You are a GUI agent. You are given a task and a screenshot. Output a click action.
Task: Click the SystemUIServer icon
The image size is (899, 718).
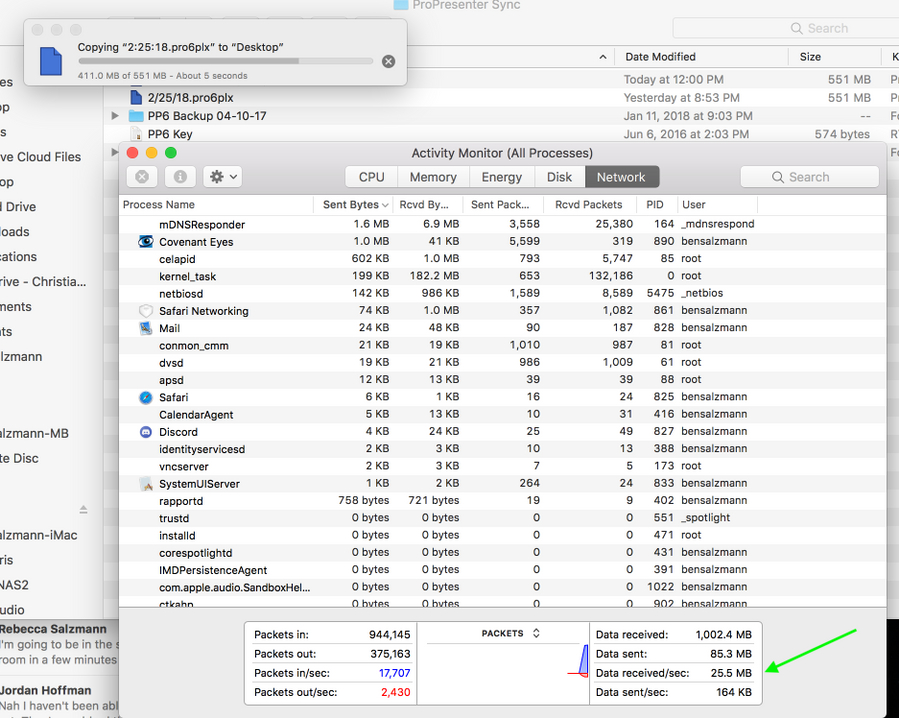click(x=146, y=484)
